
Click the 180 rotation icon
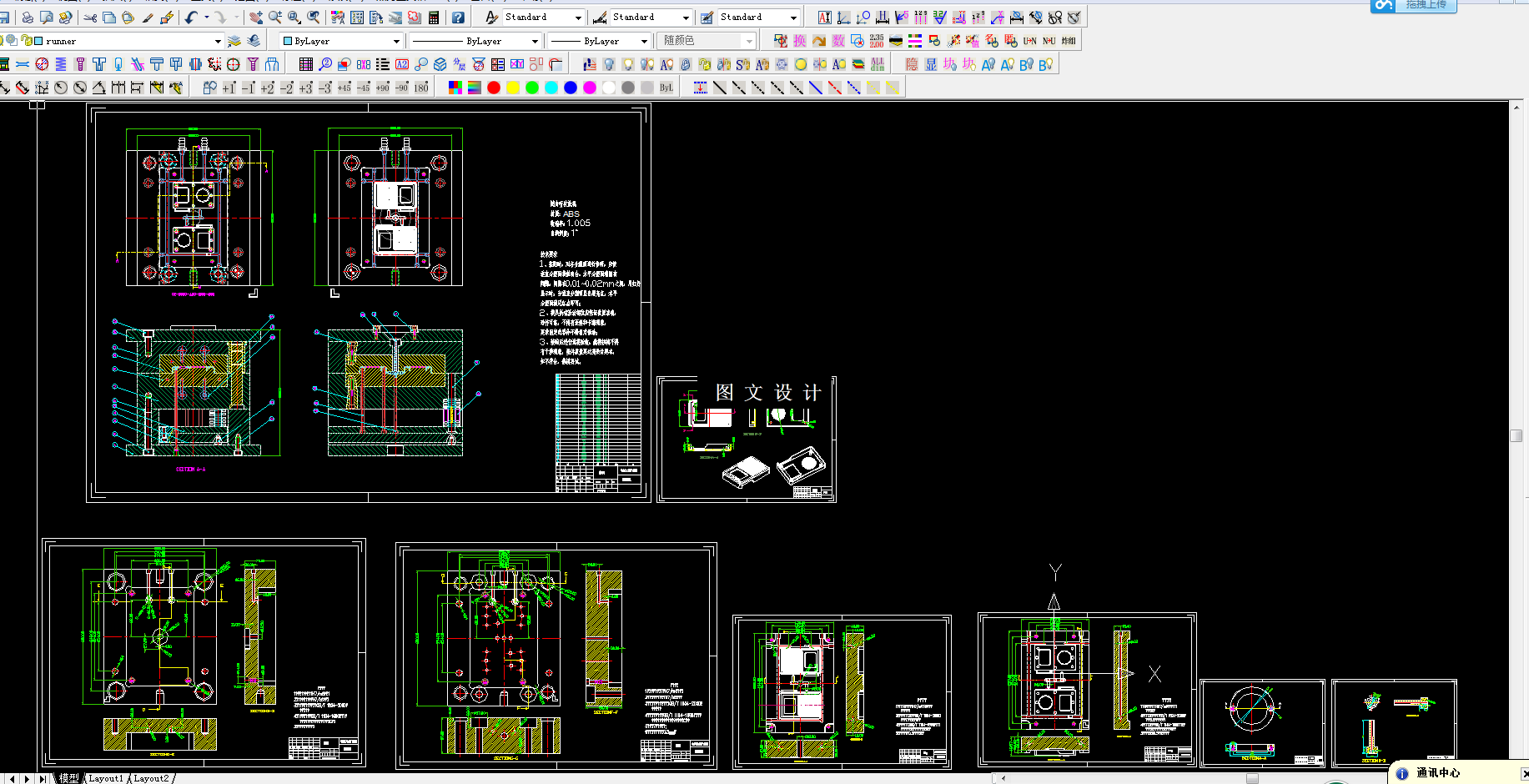pyautogui.click(x=421, y=88)
